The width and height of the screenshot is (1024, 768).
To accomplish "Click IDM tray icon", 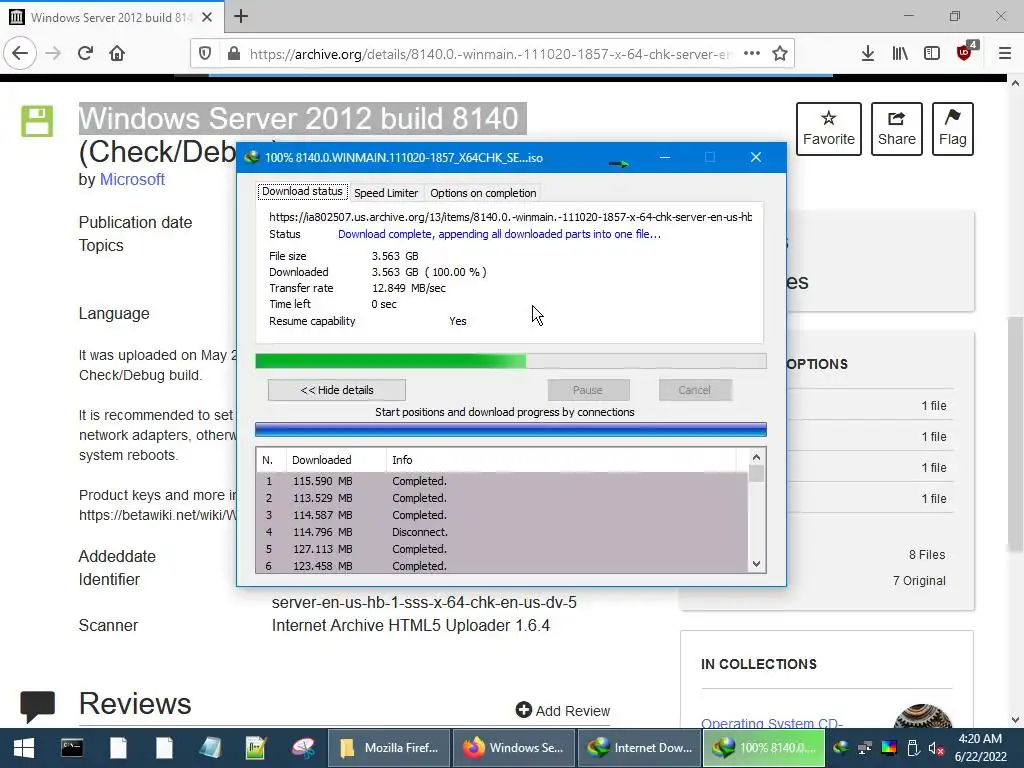I will tap(840, 748).
